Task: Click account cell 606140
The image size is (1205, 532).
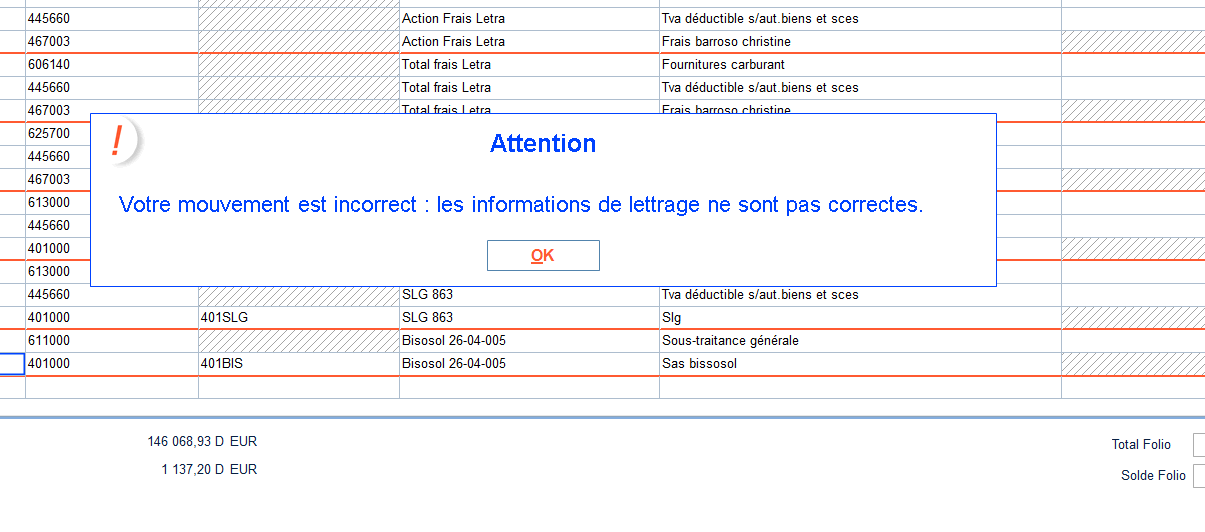Action: [x=112, y=65]
